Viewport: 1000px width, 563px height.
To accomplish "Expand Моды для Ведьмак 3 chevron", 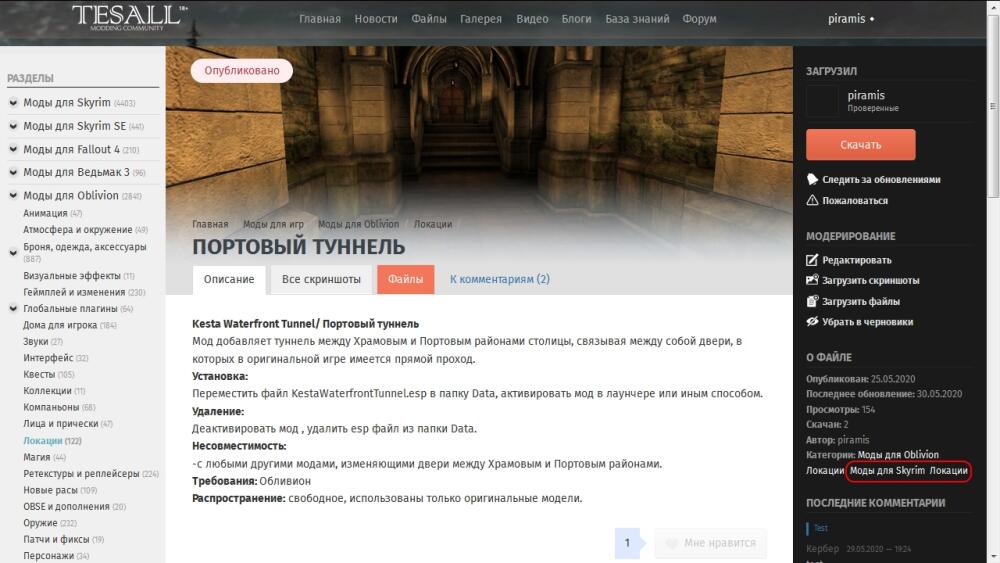I will pos(13,172).
